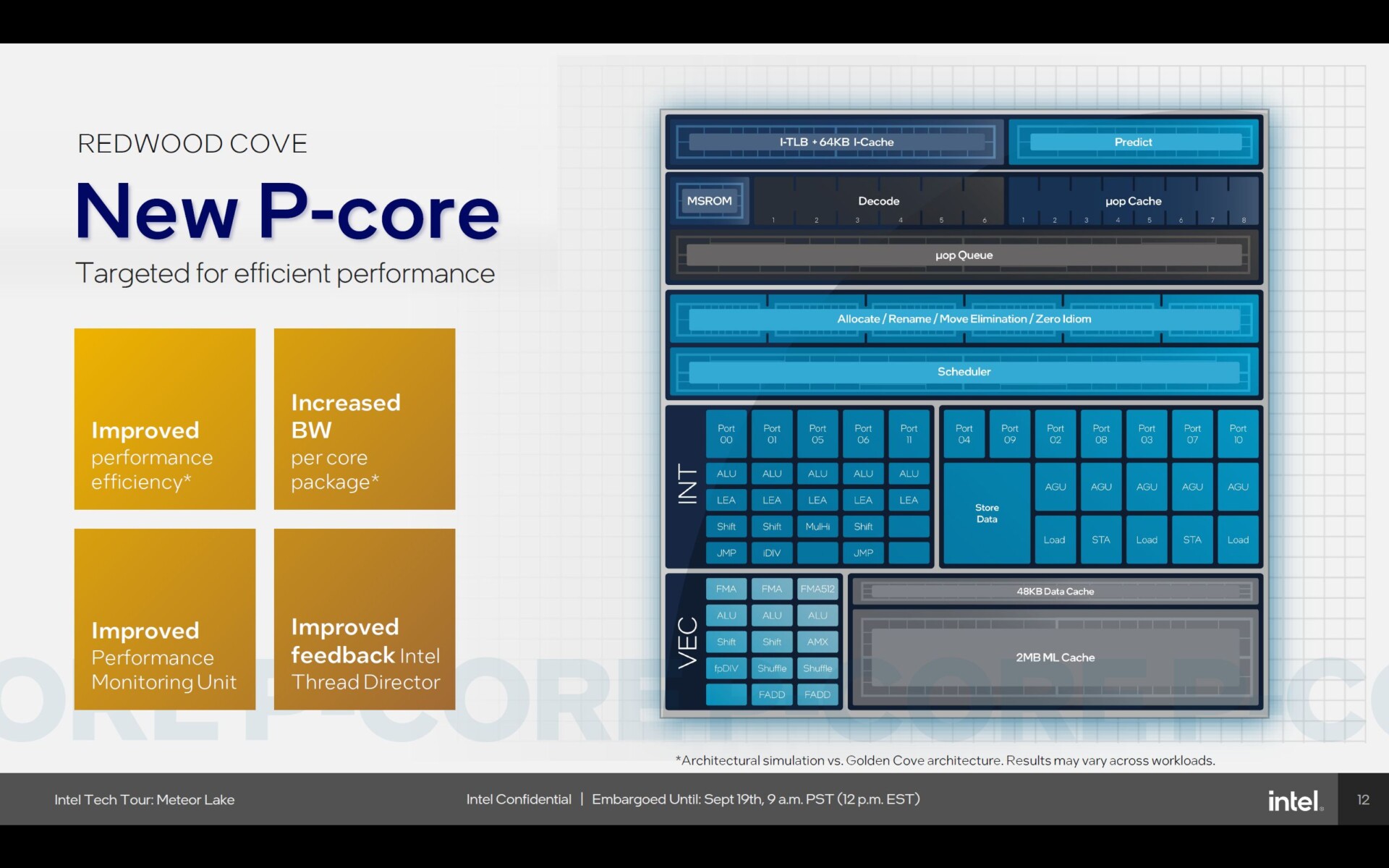Image resolution: width=1389 pixels, height=868 pixels.
Task: Click the "Scheduler" bar
Action: [964, 372]
